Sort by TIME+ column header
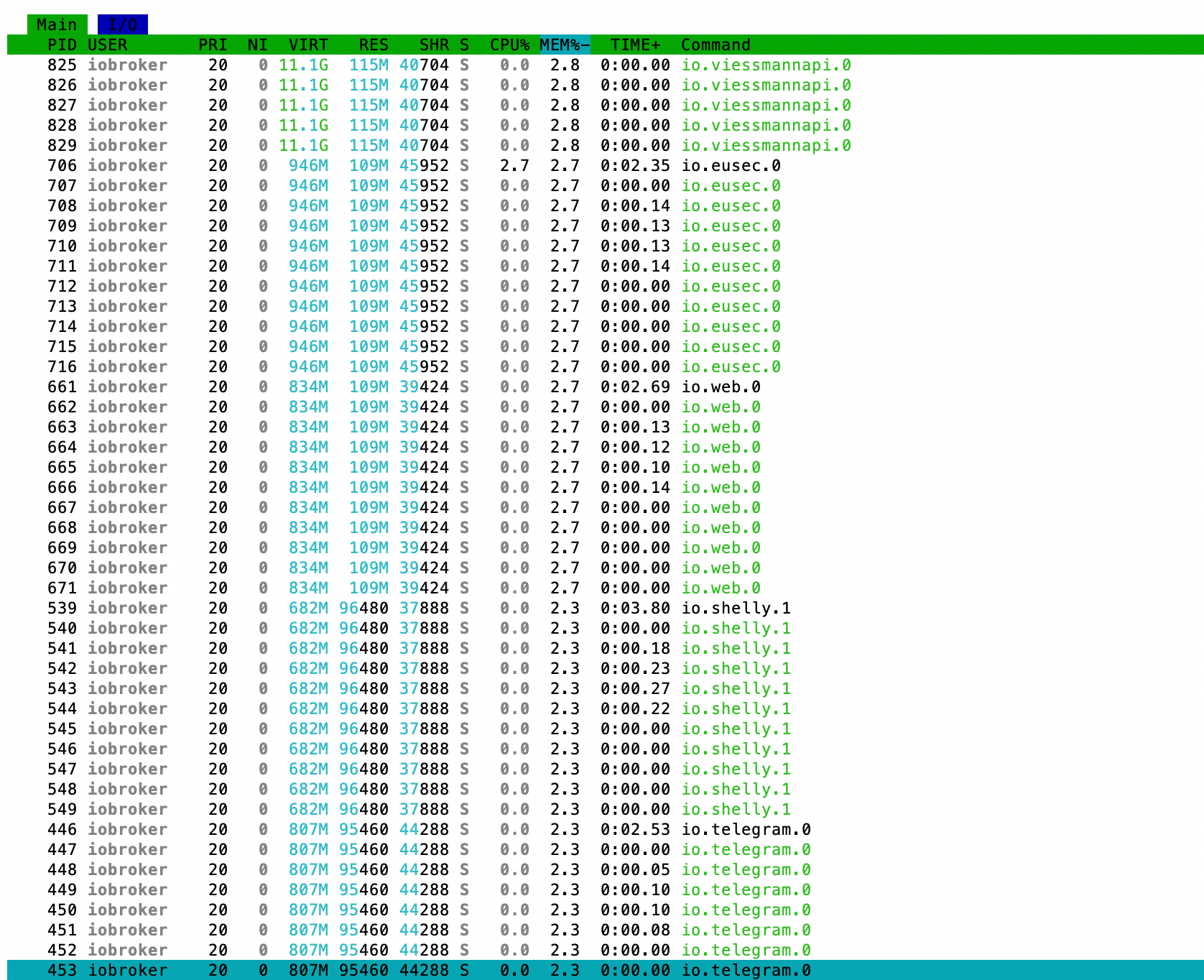Viewport: 1204px width, 980px height. coord(635,45)
